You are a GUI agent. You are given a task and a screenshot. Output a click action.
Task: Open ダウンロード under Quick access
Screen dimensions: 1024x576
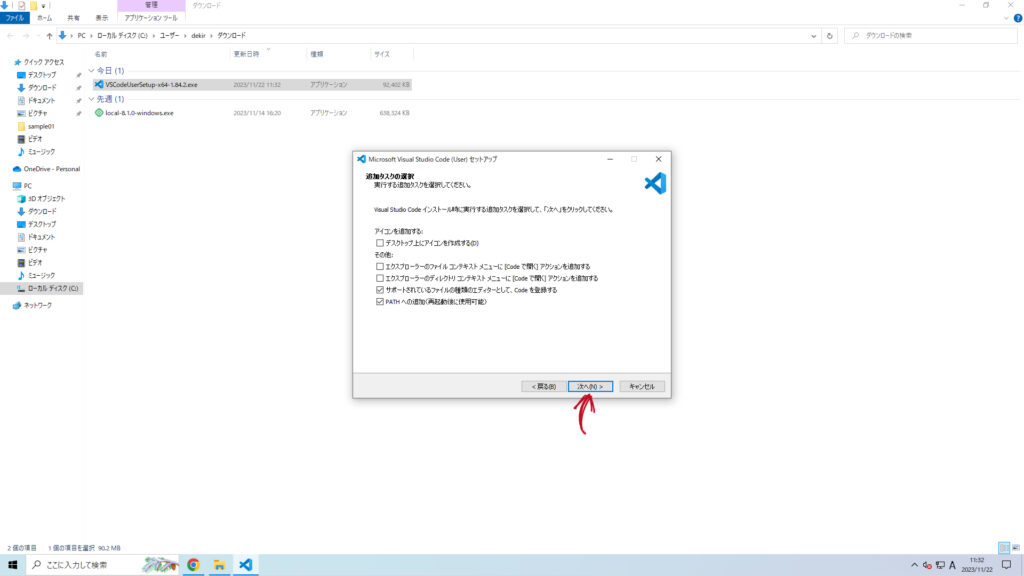(x=42, y=88)
